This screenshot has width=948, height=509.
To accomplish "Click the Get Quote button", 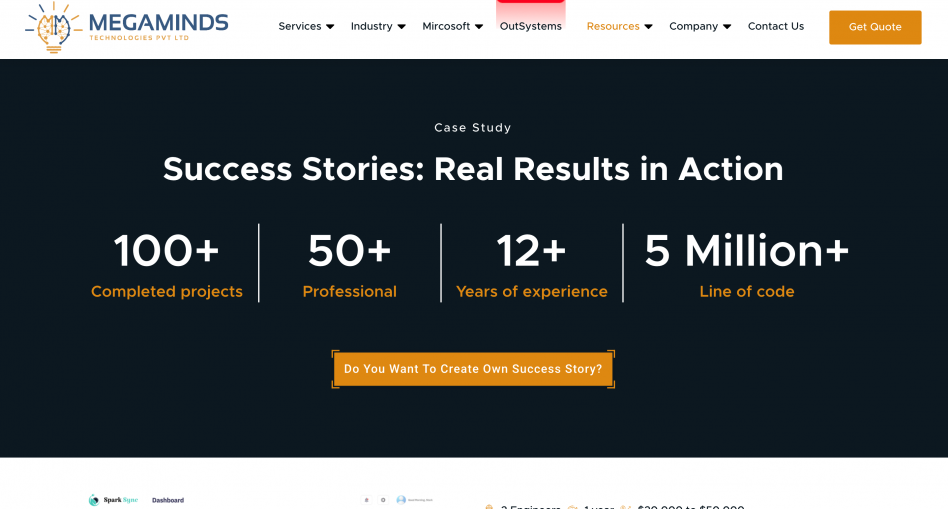I will [x=875, y=27].
